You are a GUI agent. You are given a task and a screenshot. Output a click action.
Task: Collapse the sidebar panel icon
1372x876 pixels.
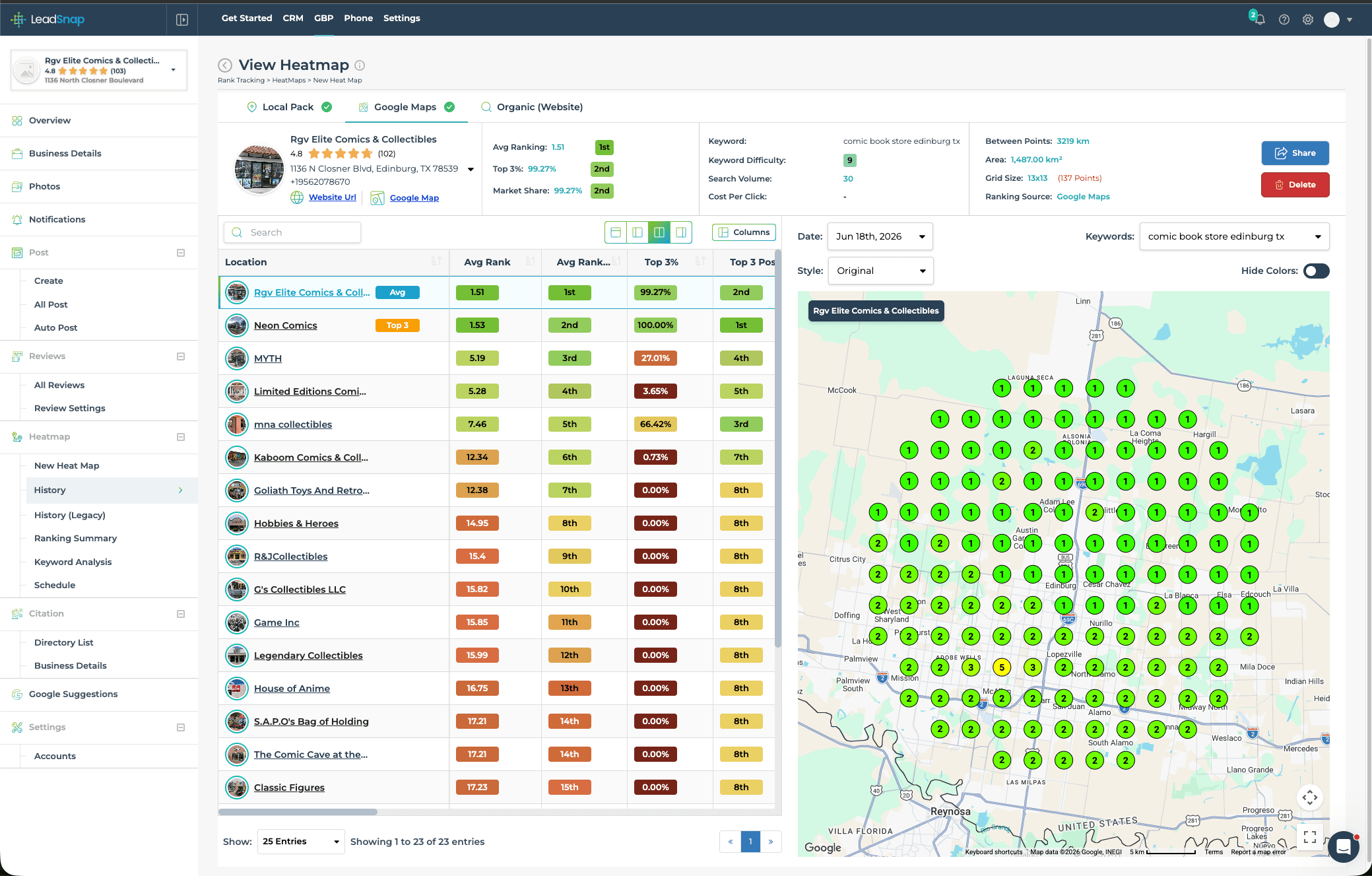182,20
